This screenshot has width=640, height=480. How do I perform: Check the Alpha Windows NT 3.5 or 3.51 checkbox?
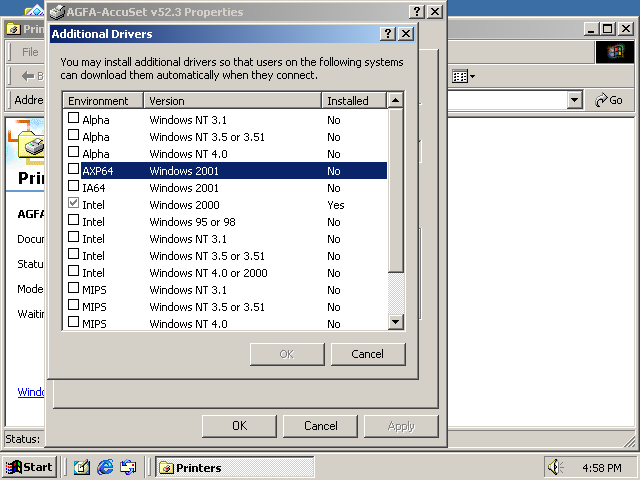pyautogui.click(x=73, y=135)
